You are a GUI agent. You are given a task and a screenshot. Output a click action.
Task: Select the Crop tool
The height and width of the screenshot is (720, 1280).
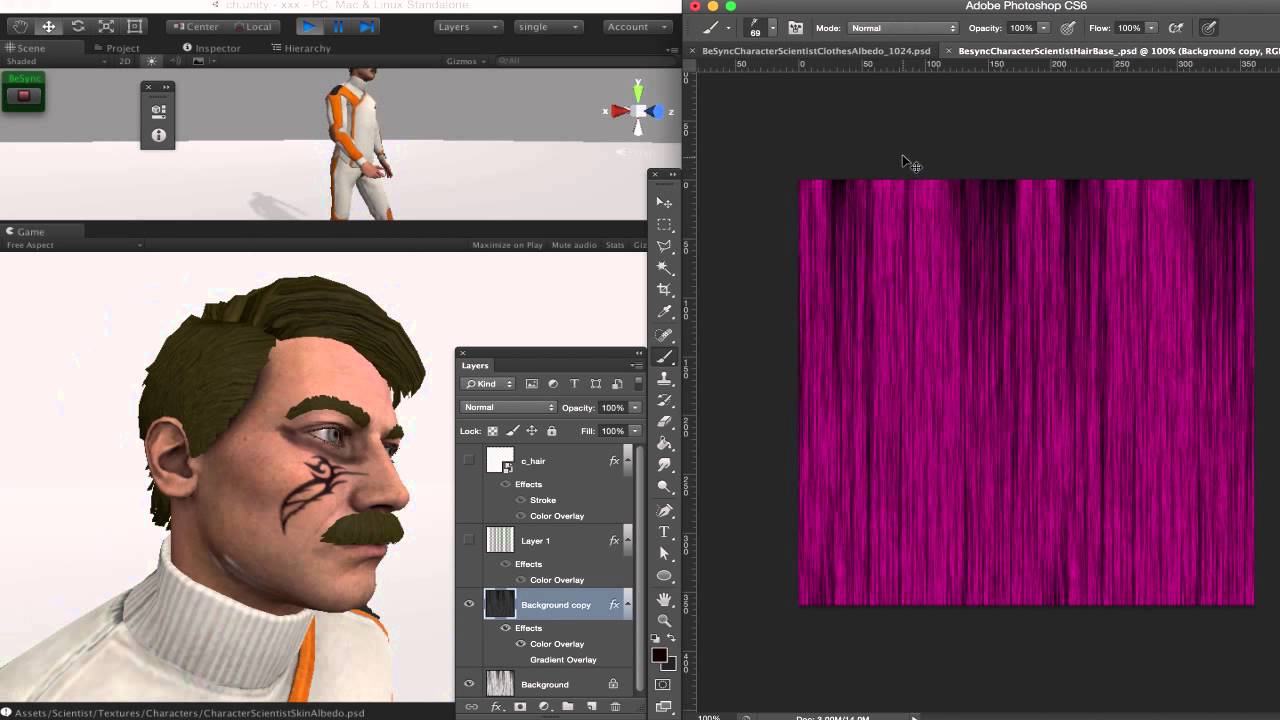click(664, 290)
